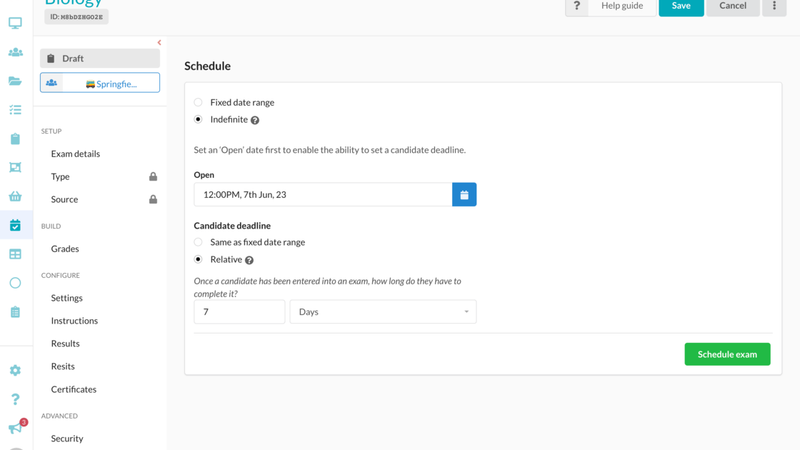Open the more options kebab menu
The height and width of the screenshot is (450, 800).
pyautogui.click(x=774, y=6)
